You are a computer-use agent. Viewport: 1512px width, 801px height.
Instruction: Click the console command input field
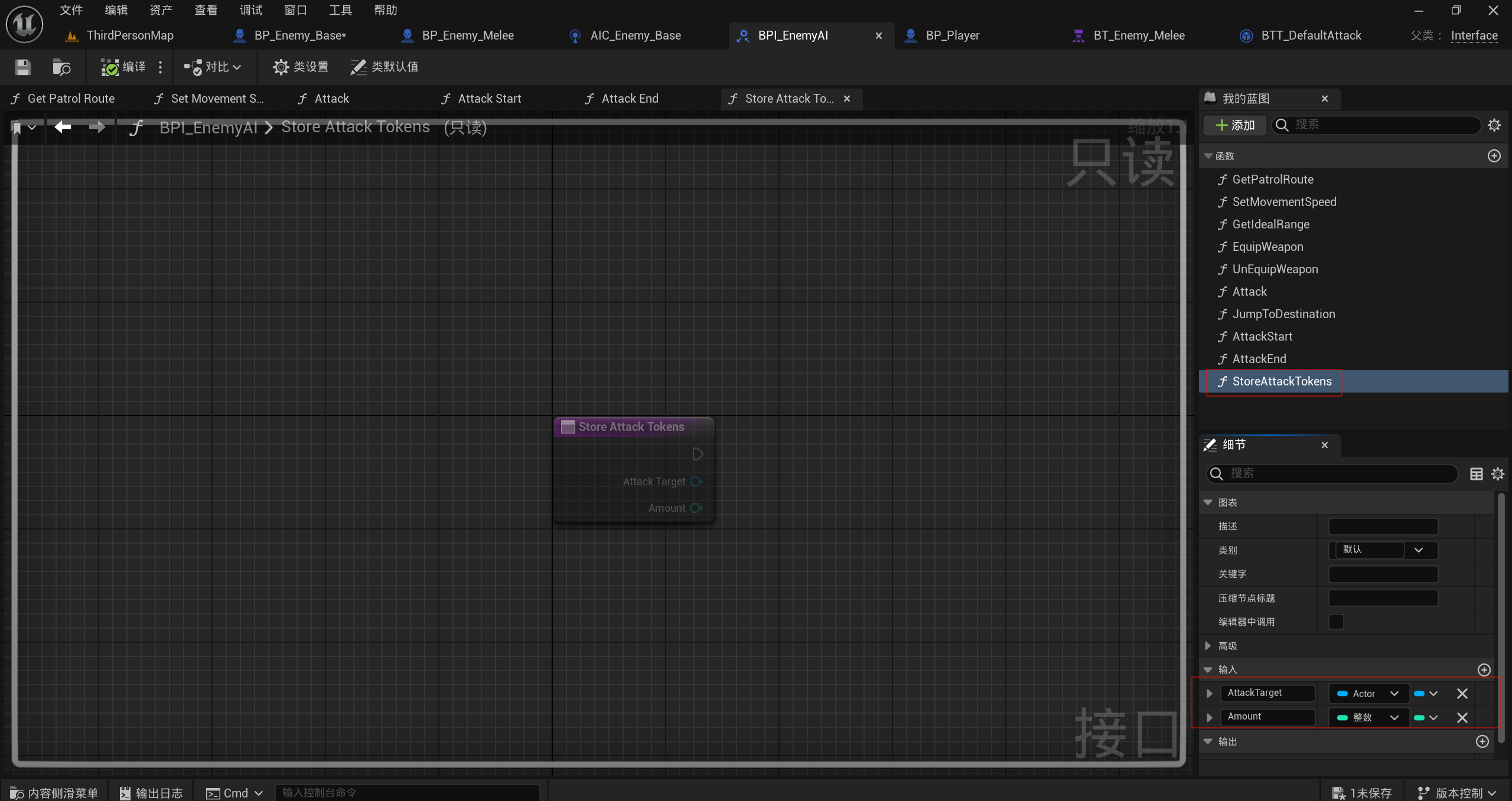tap(408, 792)
